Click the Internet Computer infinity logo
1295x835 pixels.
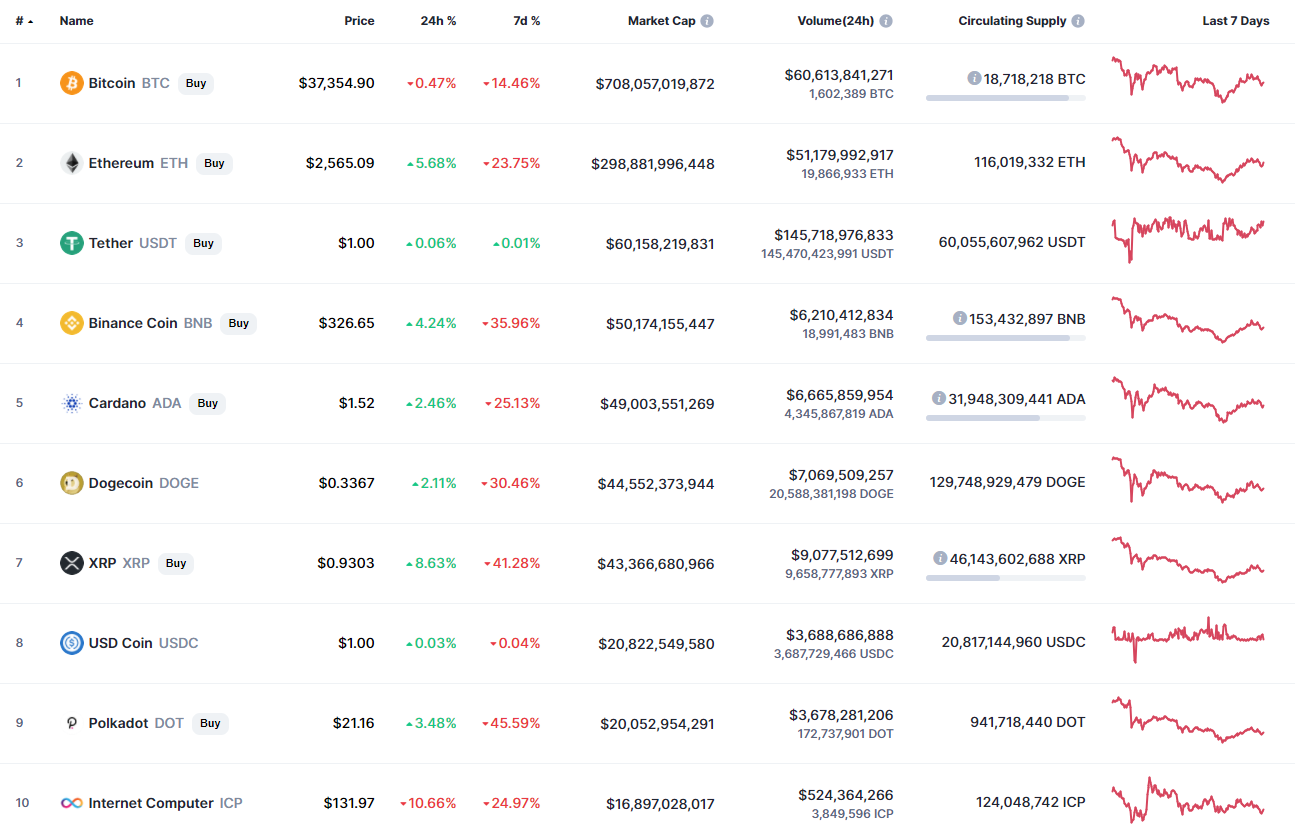[x=71, y=803]
